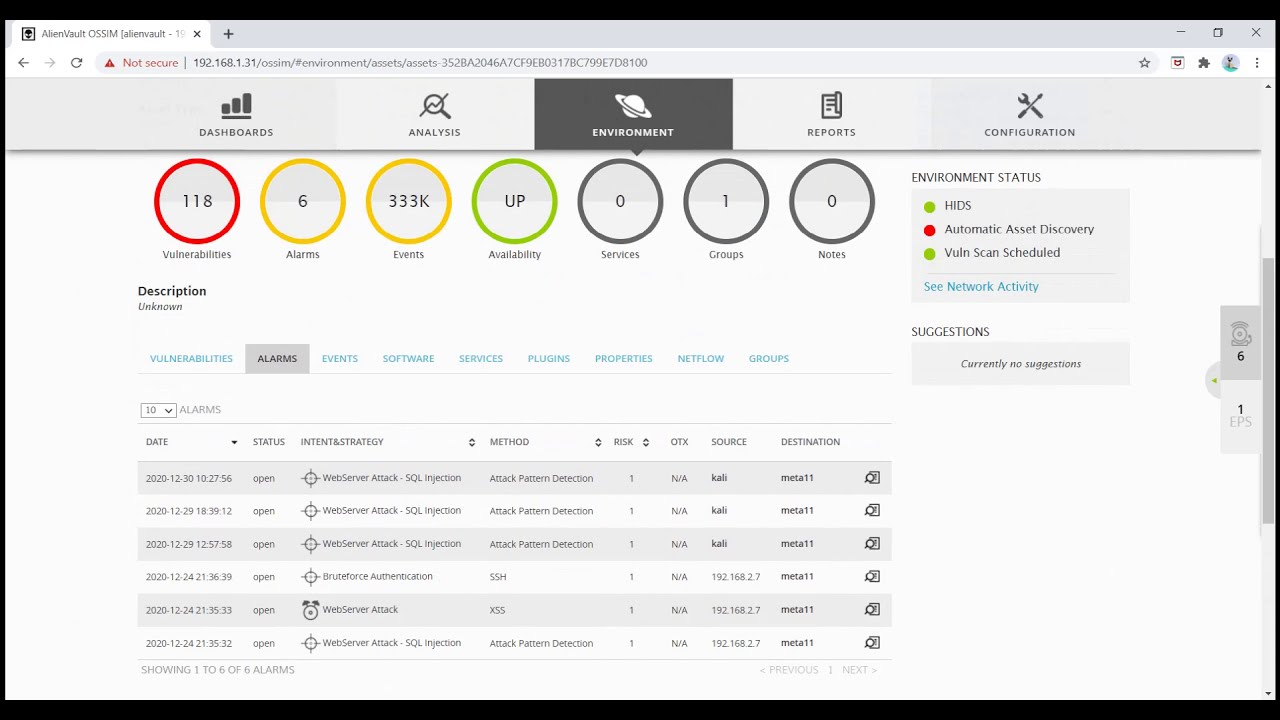1280x720 pixels.
Task: Go back to the previous page
Action: point(24,62)
